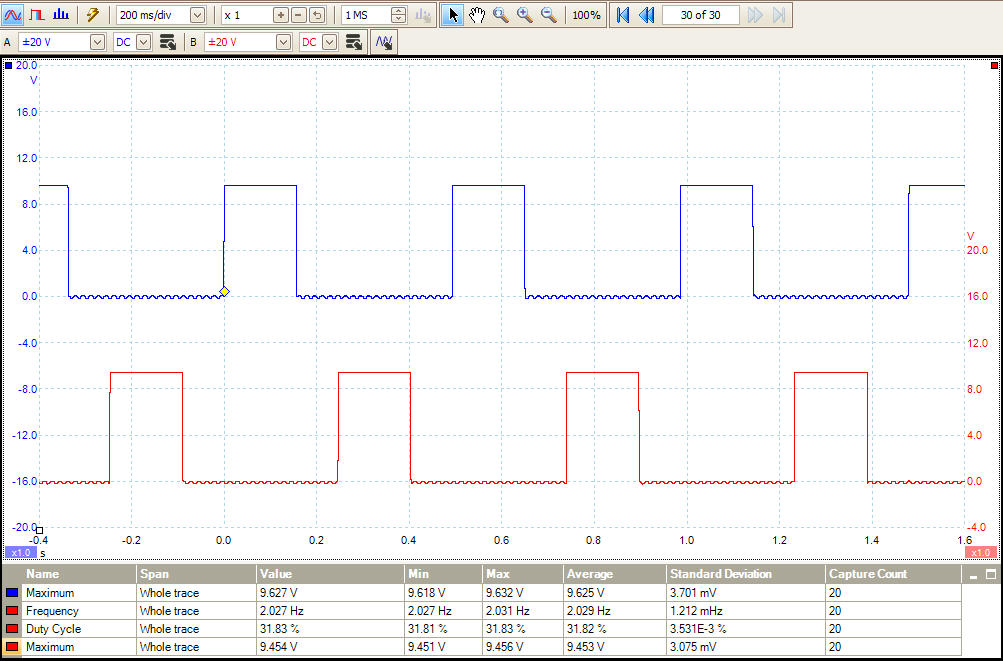Click the Channel A label in toolbar
Viewport: 1003px width, 661px height.
tap(7, 43)
